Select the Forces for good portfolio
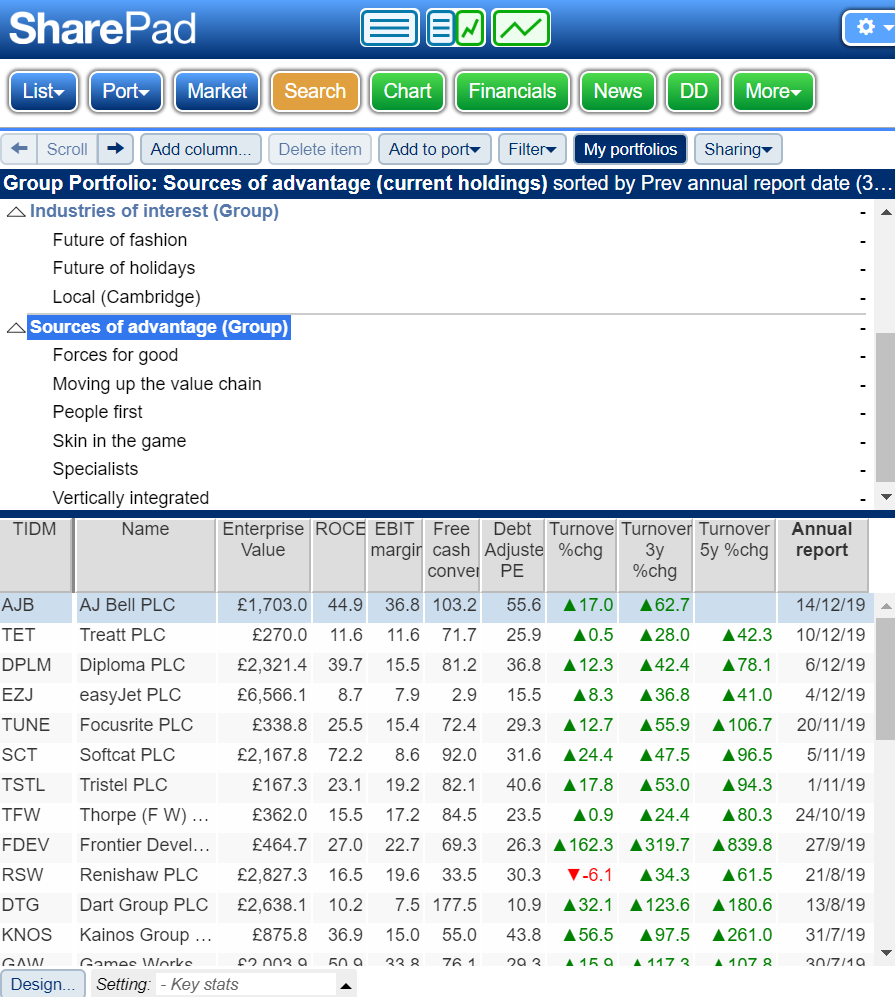The height and width of the screenshot is (997, 895). click(x=115, y=355)
